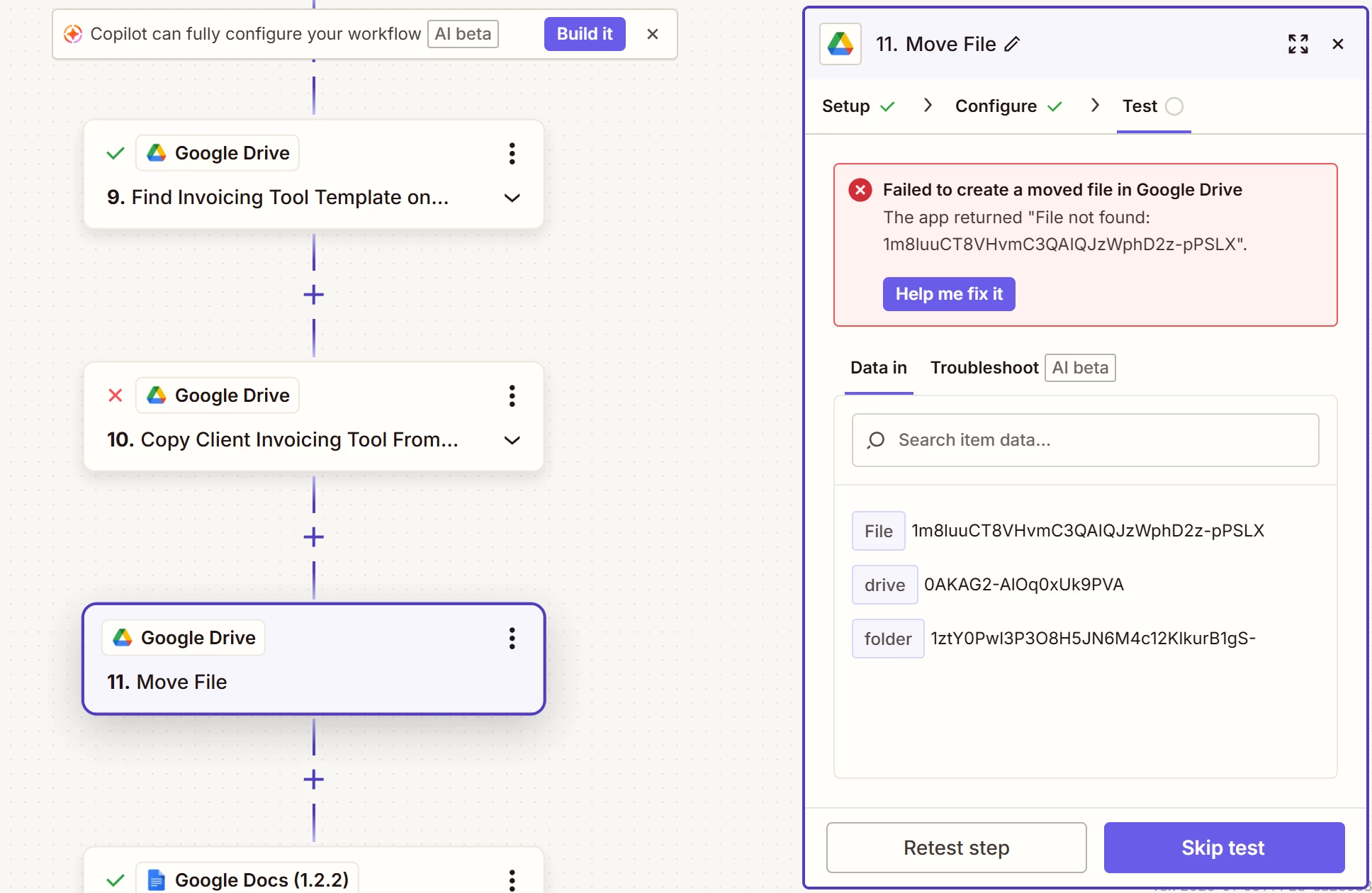Click the Skip test button

[1223, 848]
